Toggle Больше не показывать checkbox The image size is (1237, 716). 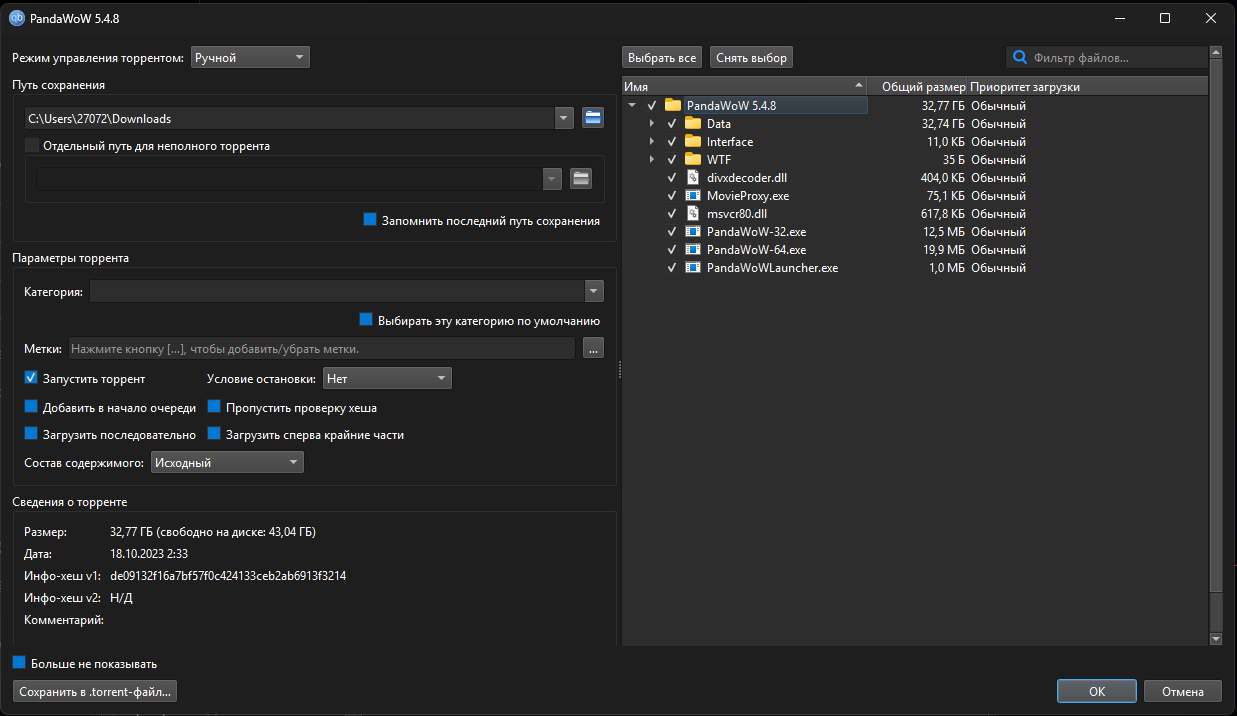point(19,663)
